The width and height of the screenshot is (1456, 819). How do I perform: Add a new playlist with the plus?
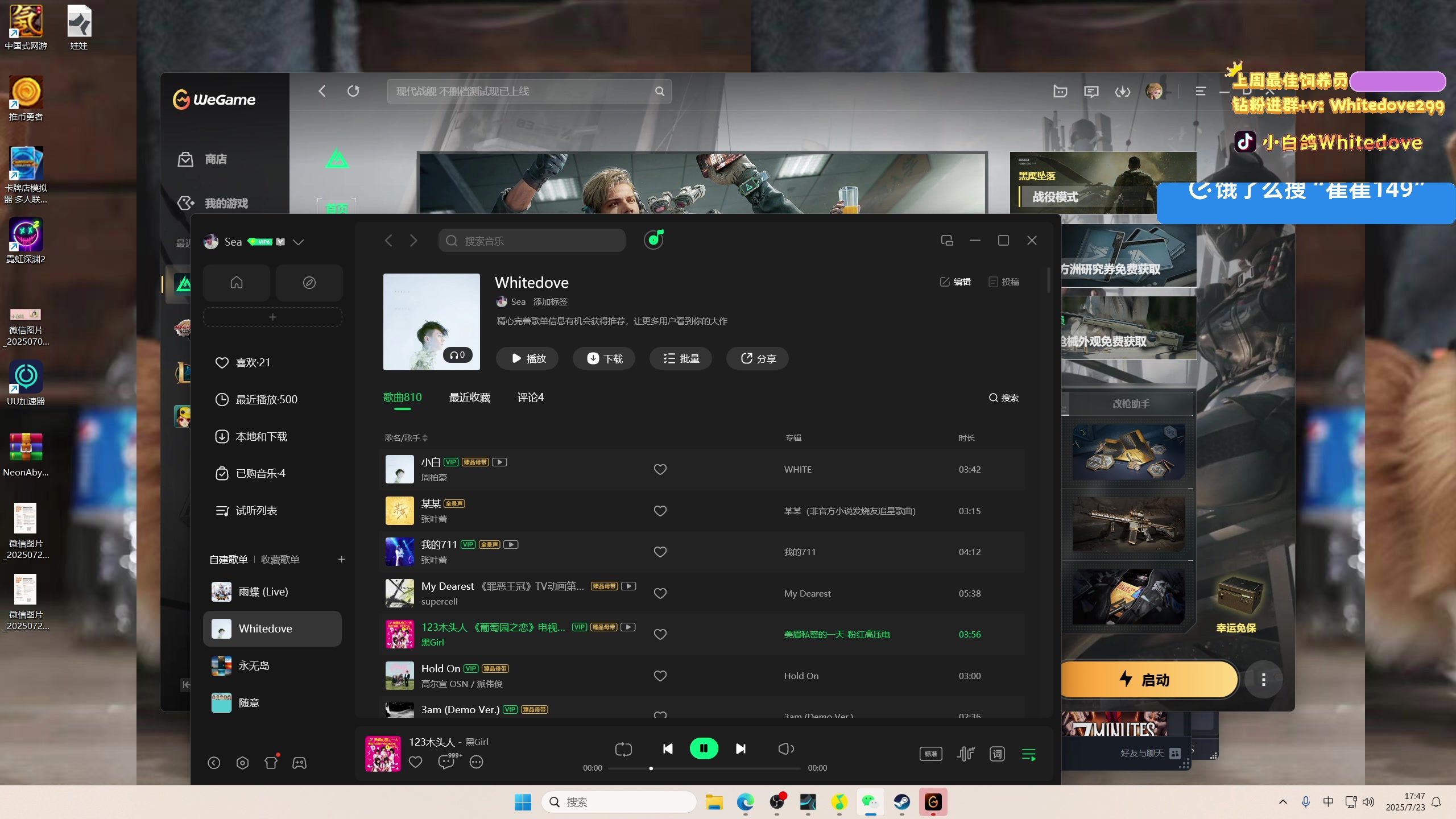[341, 559]
